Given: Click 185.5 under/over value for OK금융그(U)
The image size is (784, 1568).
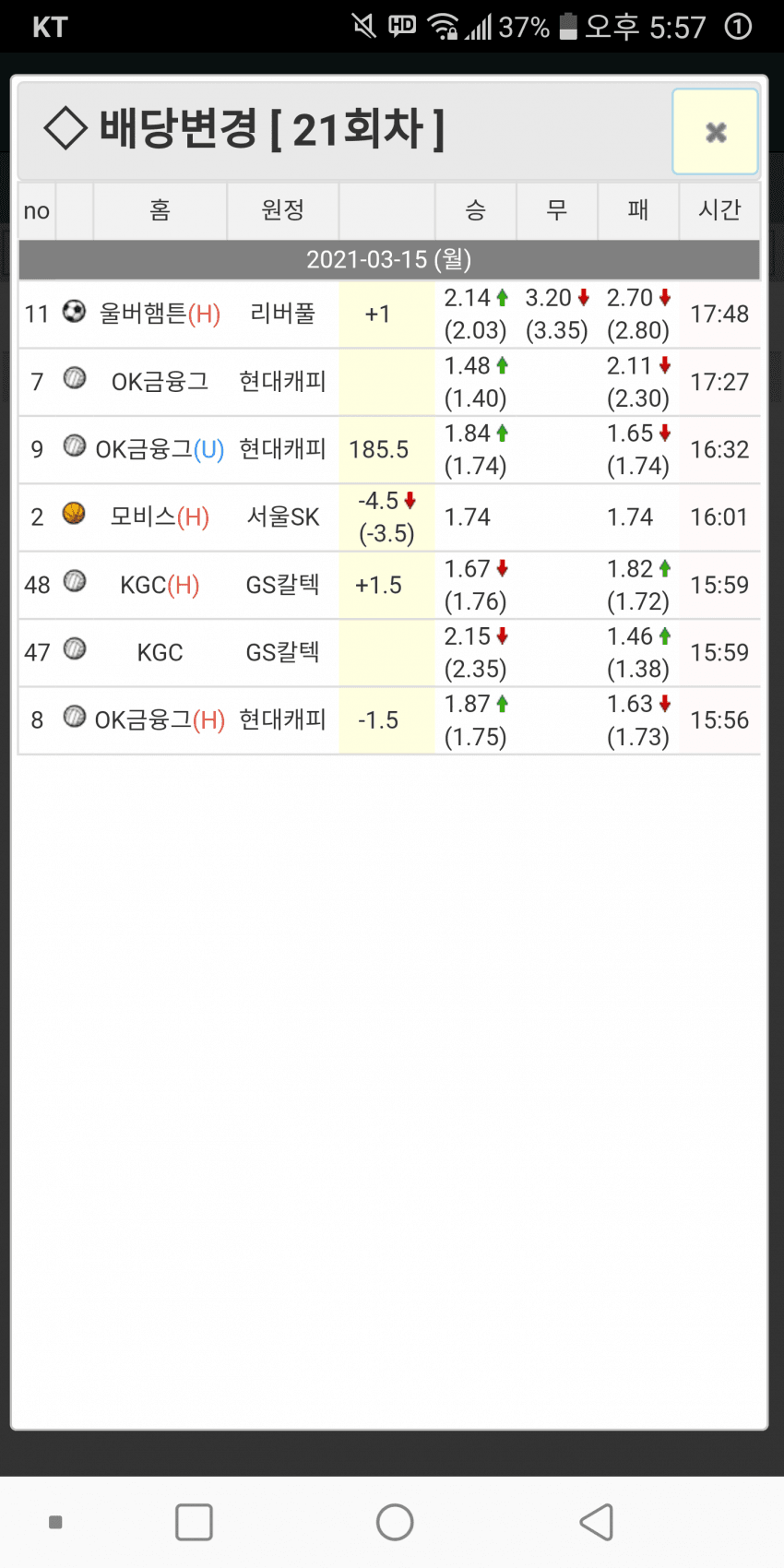Looking at the screenshot, I should [378, 450].
